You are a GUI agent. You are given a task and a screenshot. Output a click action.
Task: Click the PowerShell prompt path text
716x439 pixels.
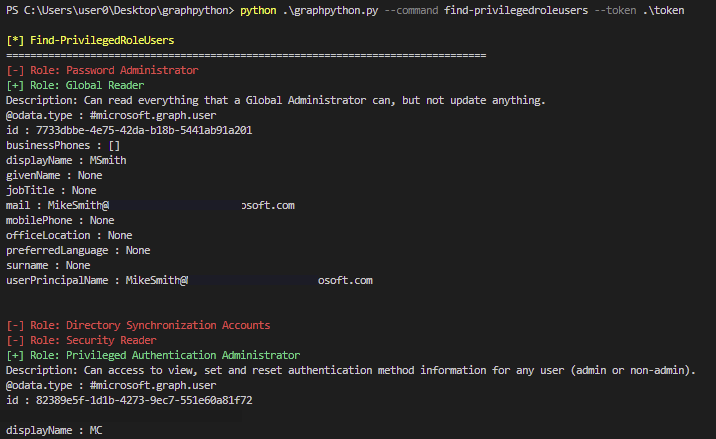[x=119, y=10]
